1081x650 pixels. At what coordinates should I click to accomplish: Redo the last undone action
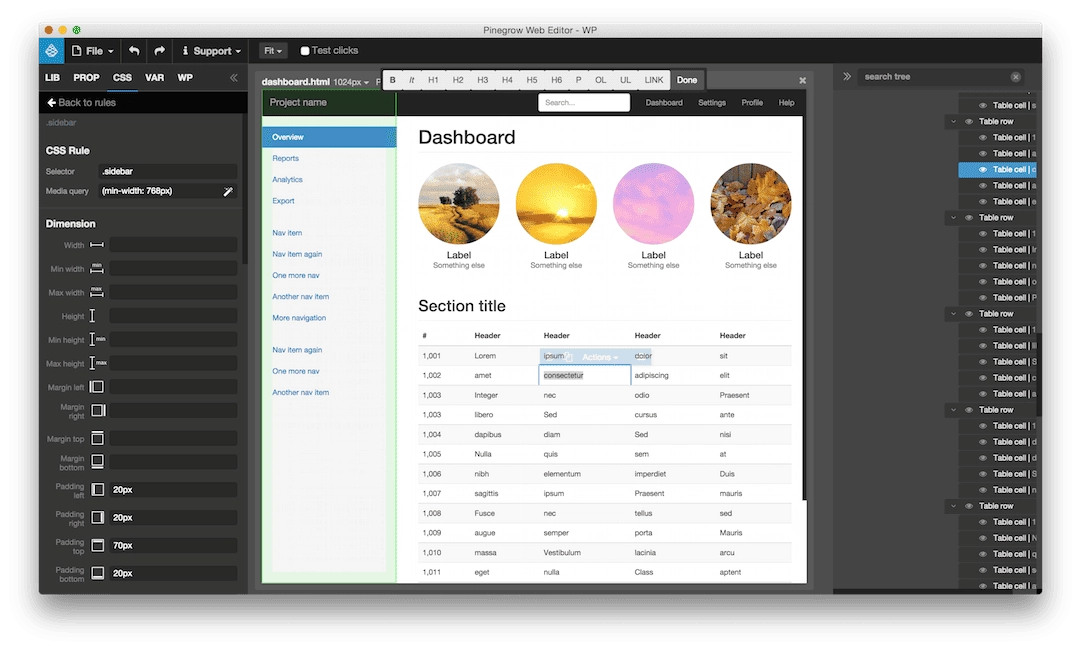coord(159,50)
